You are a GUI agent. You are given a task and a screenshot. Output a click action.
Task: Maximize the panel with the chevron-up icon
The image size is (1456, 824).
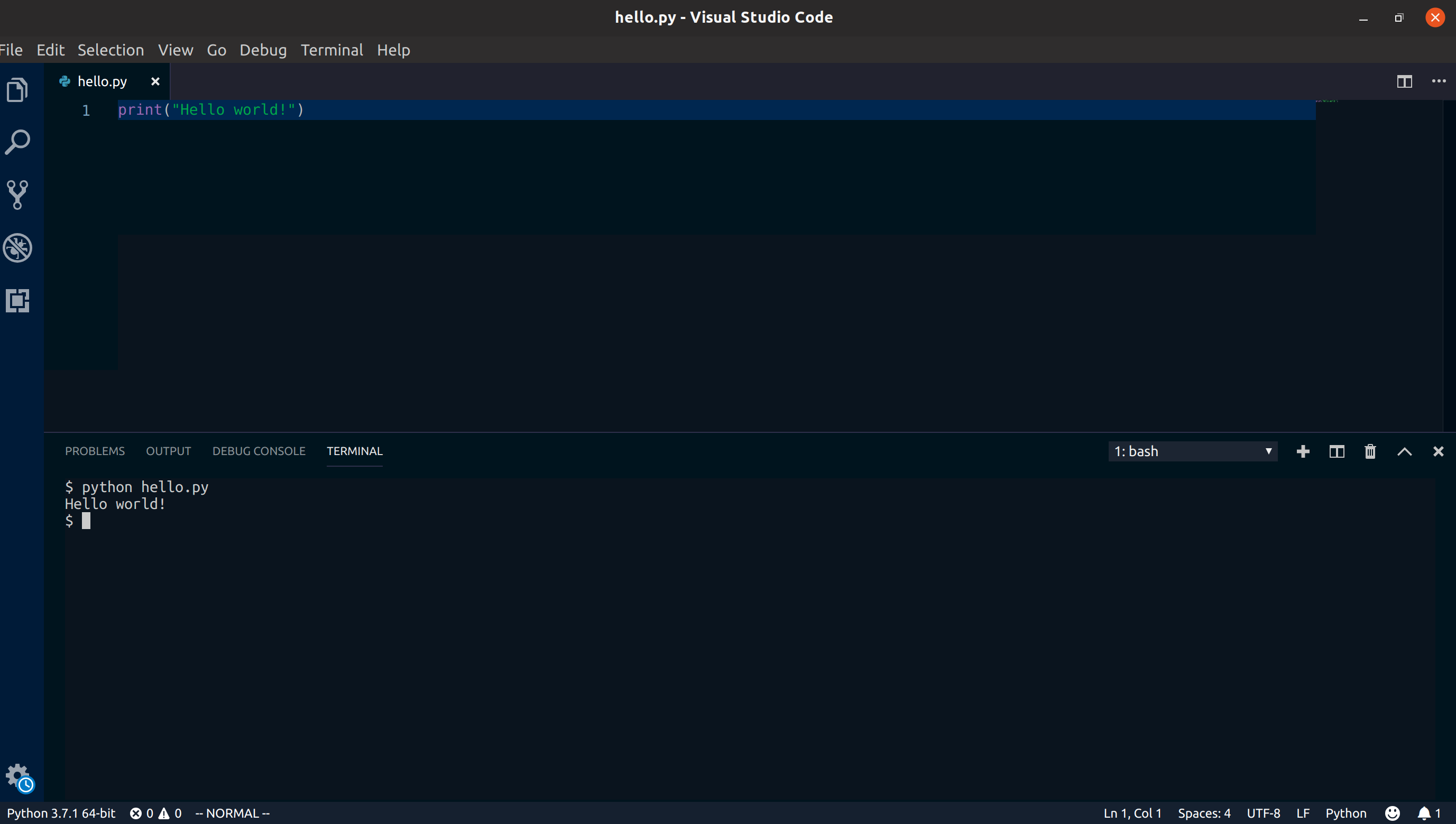click(x=1405, y=451)
